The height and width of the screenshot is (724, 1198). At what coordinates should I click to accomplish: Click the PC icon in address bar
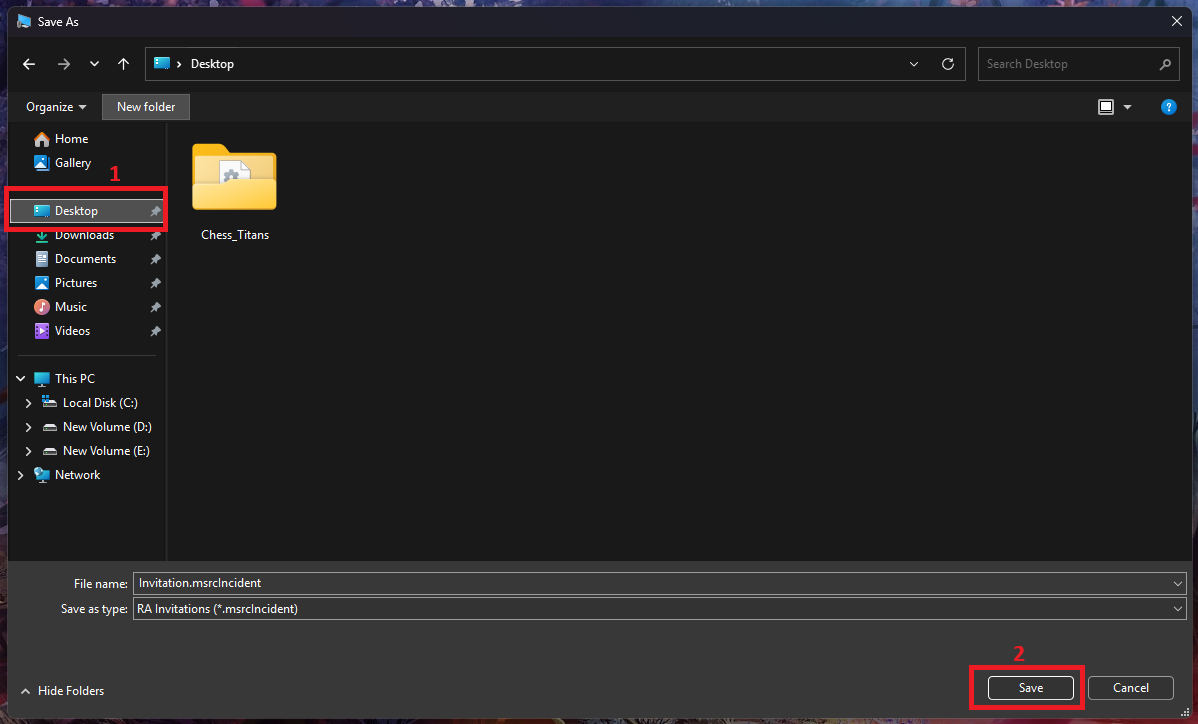click(x=162, y=63)
